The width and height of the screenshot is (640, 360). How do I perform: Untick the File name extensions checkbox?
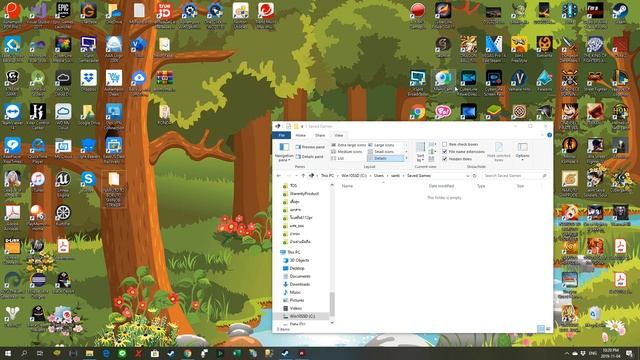click(x=444, y=151)
